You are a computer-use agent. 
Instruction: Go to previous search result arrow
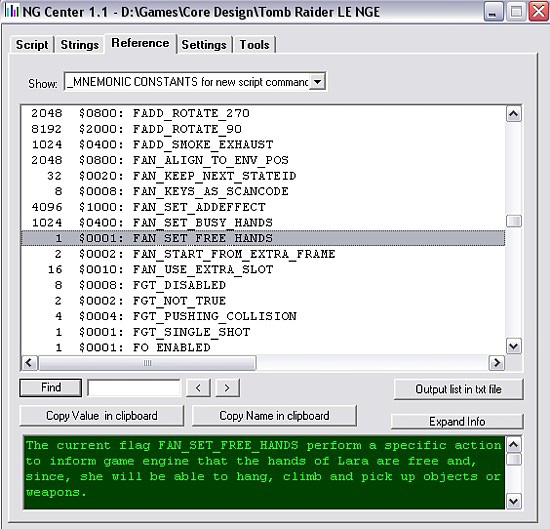[198, 388]
